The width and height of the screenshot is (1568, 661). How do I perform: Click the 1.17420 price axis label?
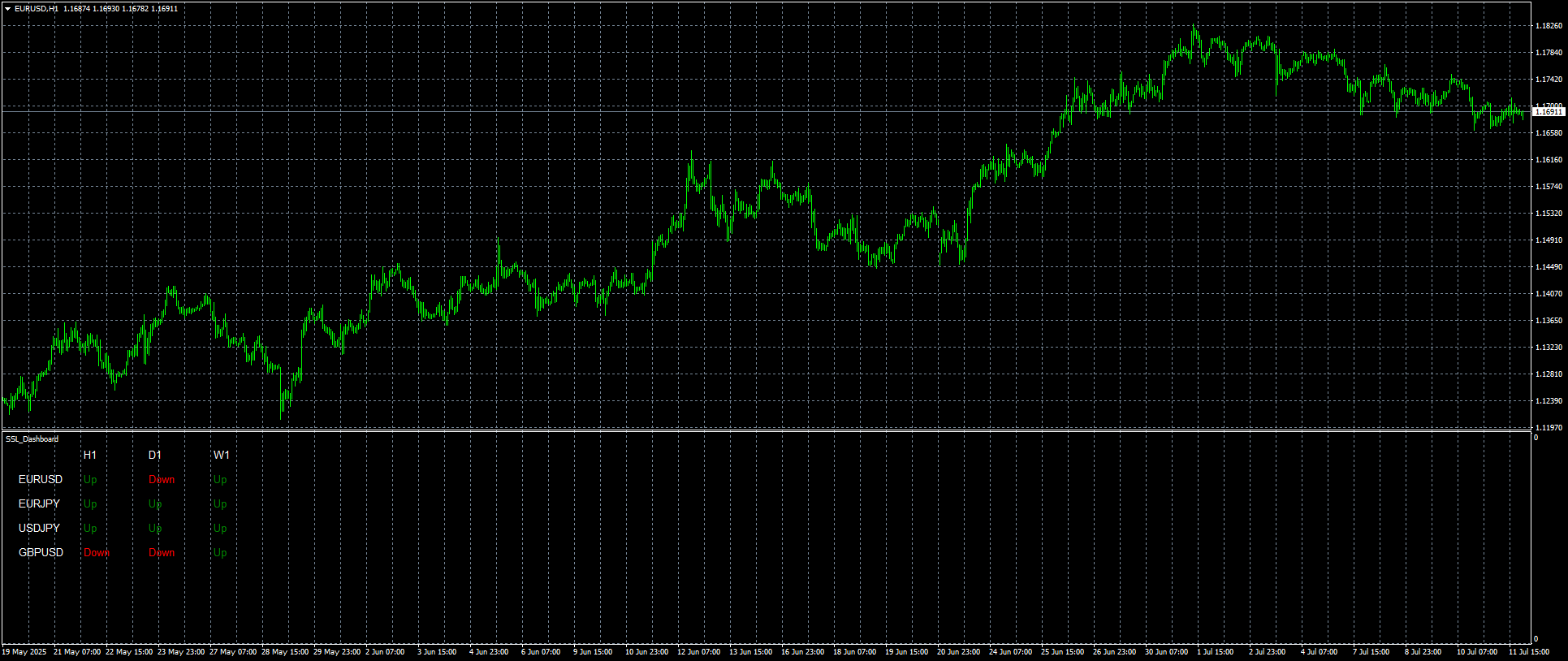point(1549,80)
